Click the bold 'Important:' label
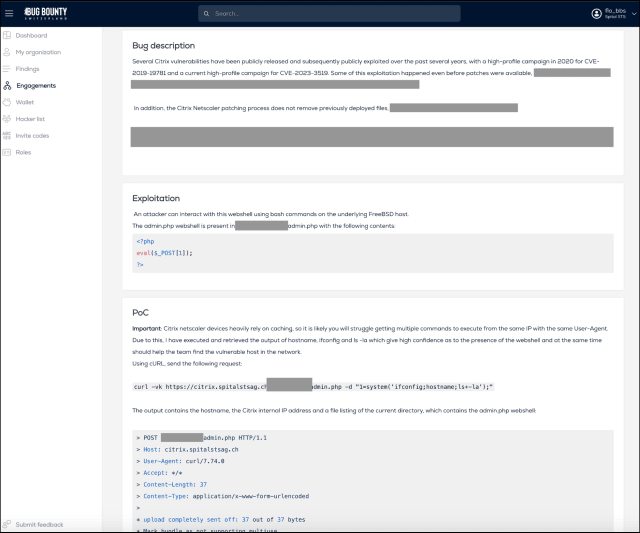Image resolution: width=640 pixels, height=533 pixels. click(147, 329)
